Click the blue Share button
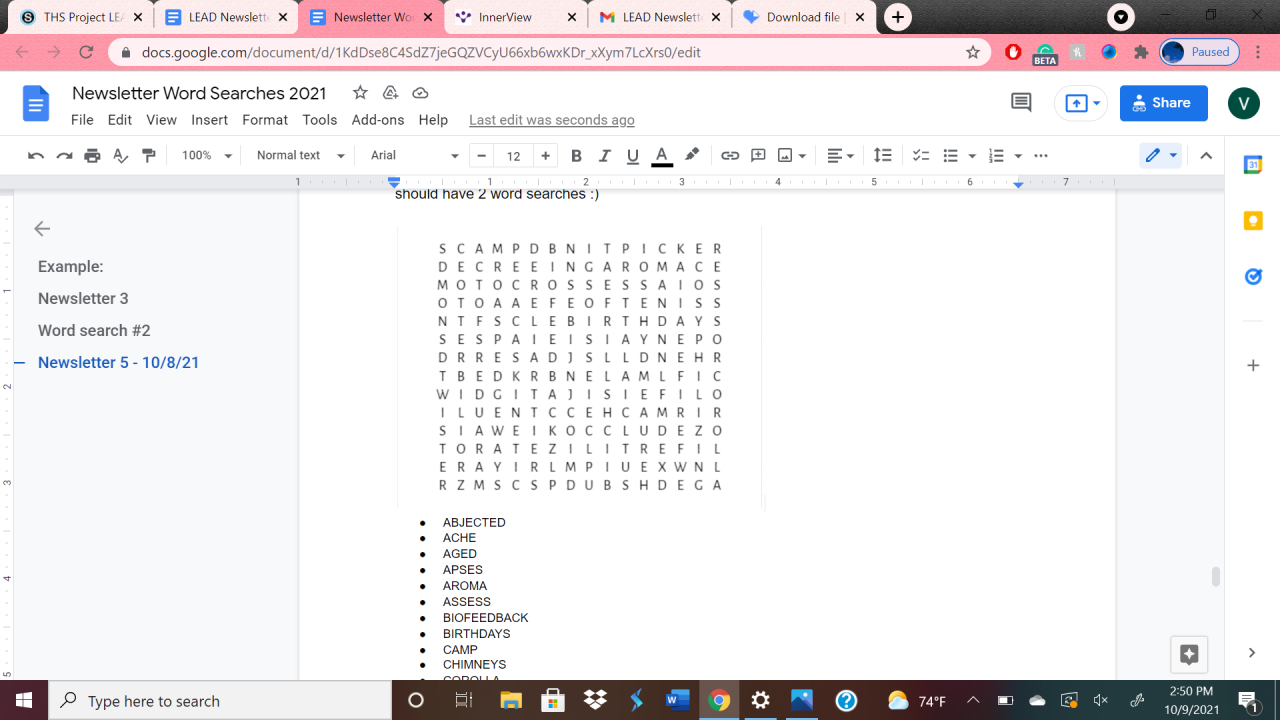The image size is (1280, 720). tap(1164, 103)
